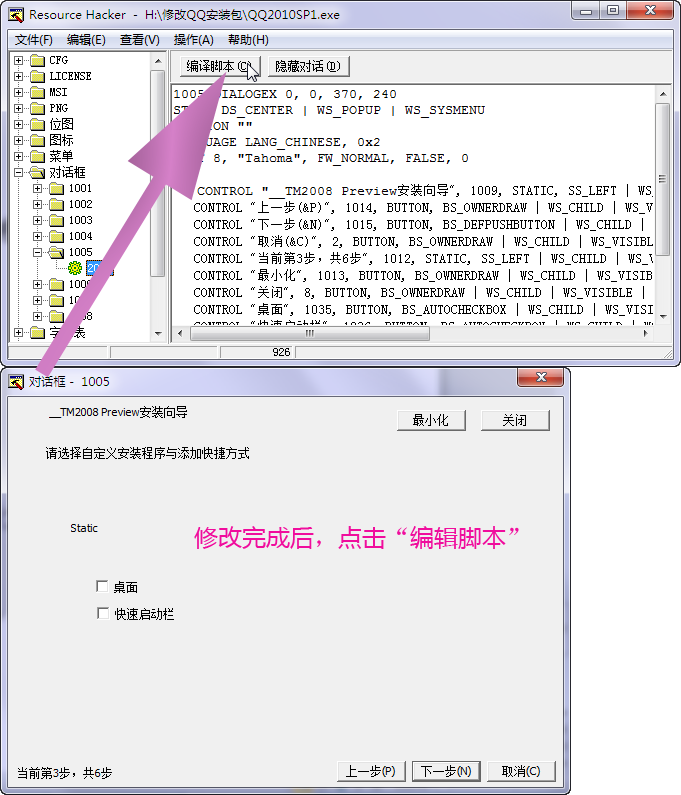Click the script editor vertical scrollbar down arrow
This screenshot has width=681, height=795.
click(x=663, y=316)
